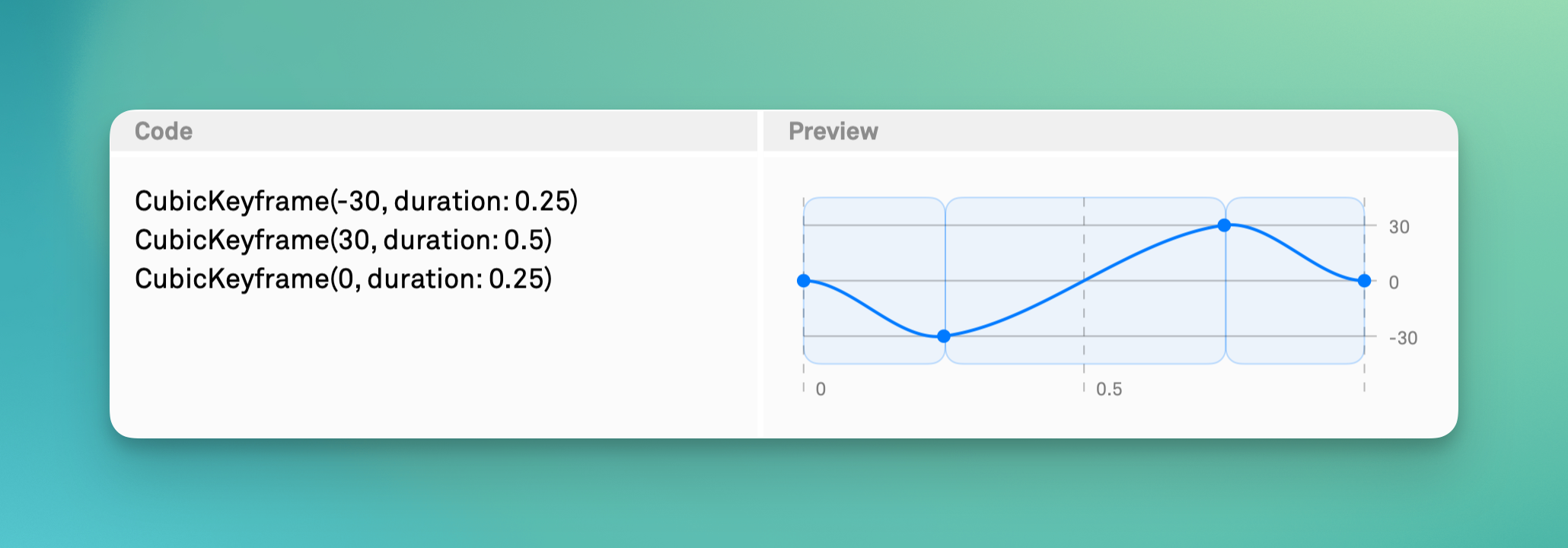This screenshot has height=548, width=1568.
Task: Select the starting keyframe point at value 0
Action: click(x=804, y=281)
